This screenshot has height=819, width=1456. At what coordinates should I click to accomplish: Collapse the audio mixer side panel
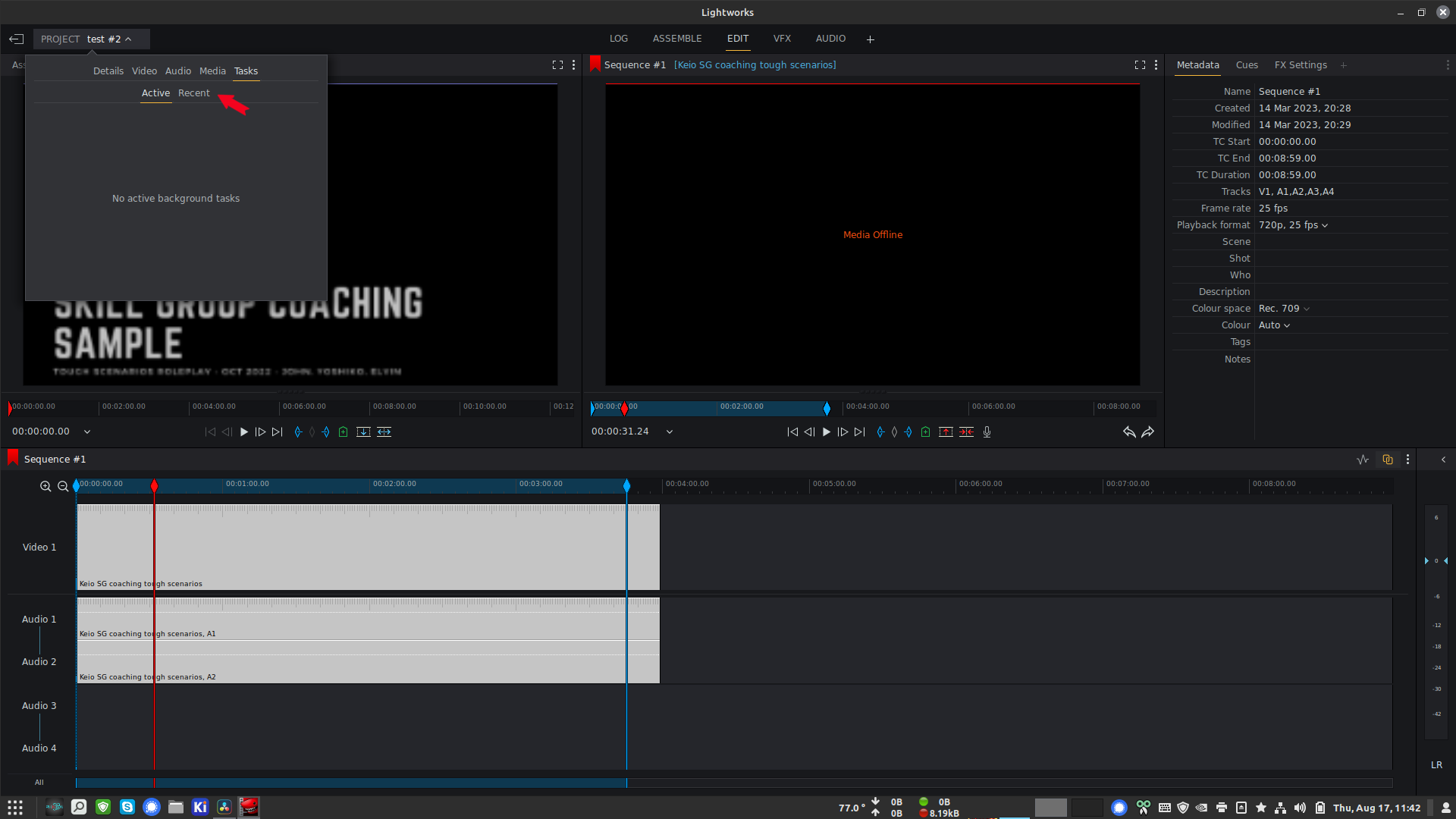(1443, 460)
